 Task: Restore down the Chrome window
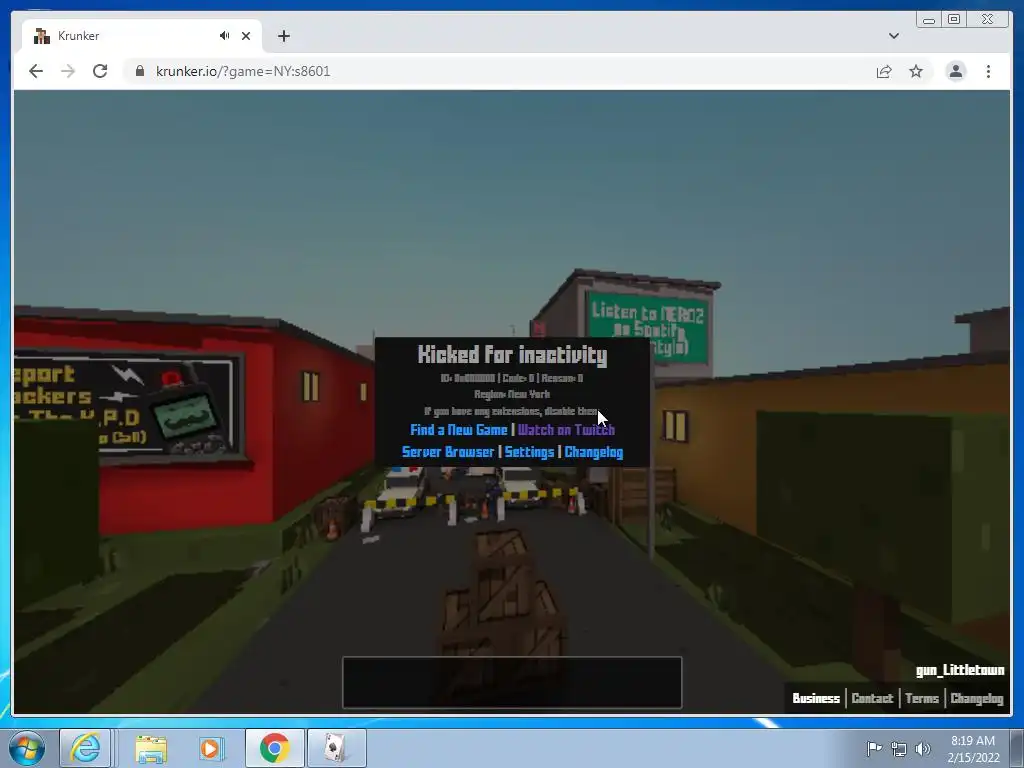point(954,20)
